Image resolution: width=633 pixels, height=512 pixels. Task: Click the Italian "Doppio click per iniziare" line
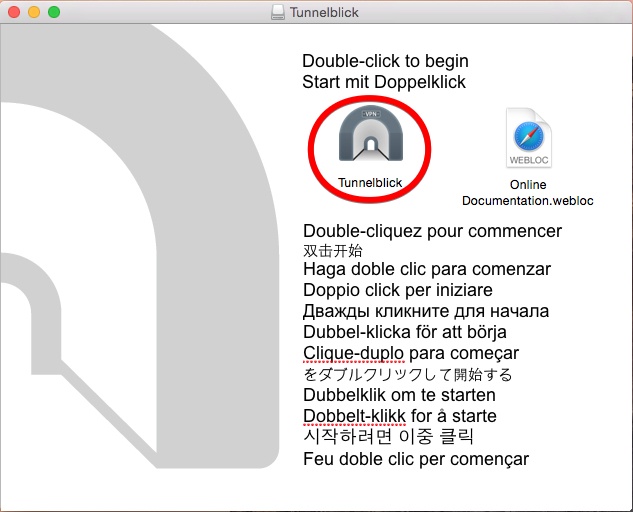pyautogui.click(x=398, y=290)
